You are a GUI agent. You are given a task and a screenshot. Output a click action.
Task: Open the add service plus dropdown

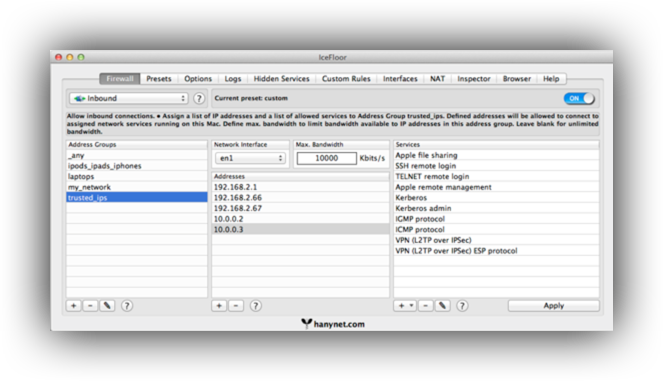(405, 305)
